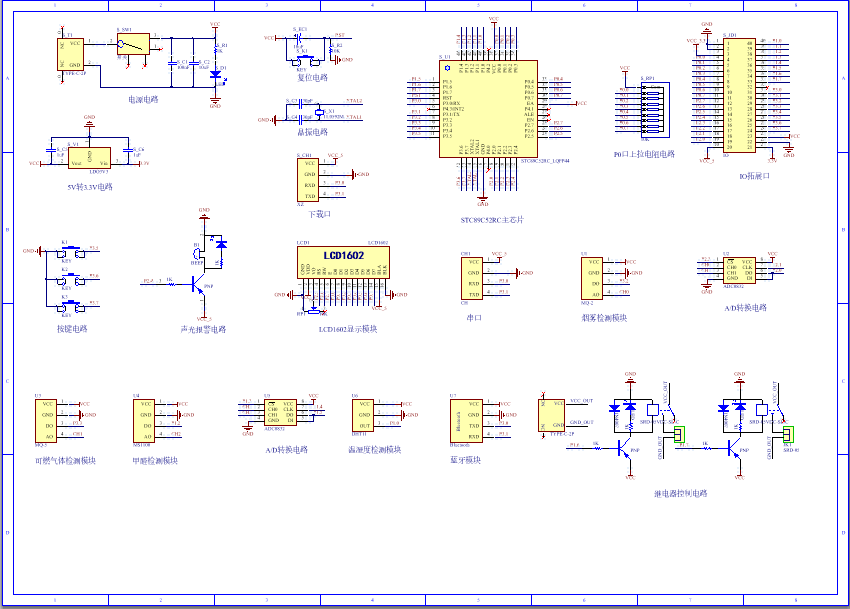Click the 蓝牙模块 label
850x609 pixels.
coord(466,460)
